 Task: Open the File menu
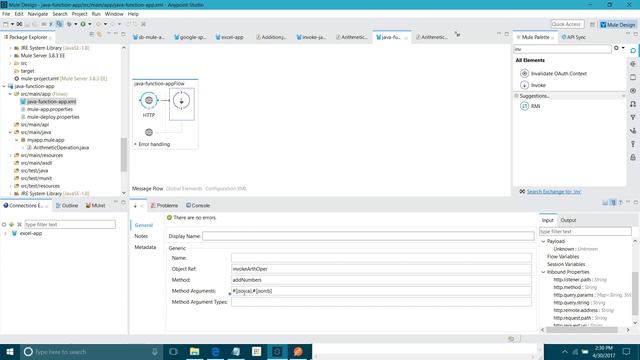tap(6, 14)
